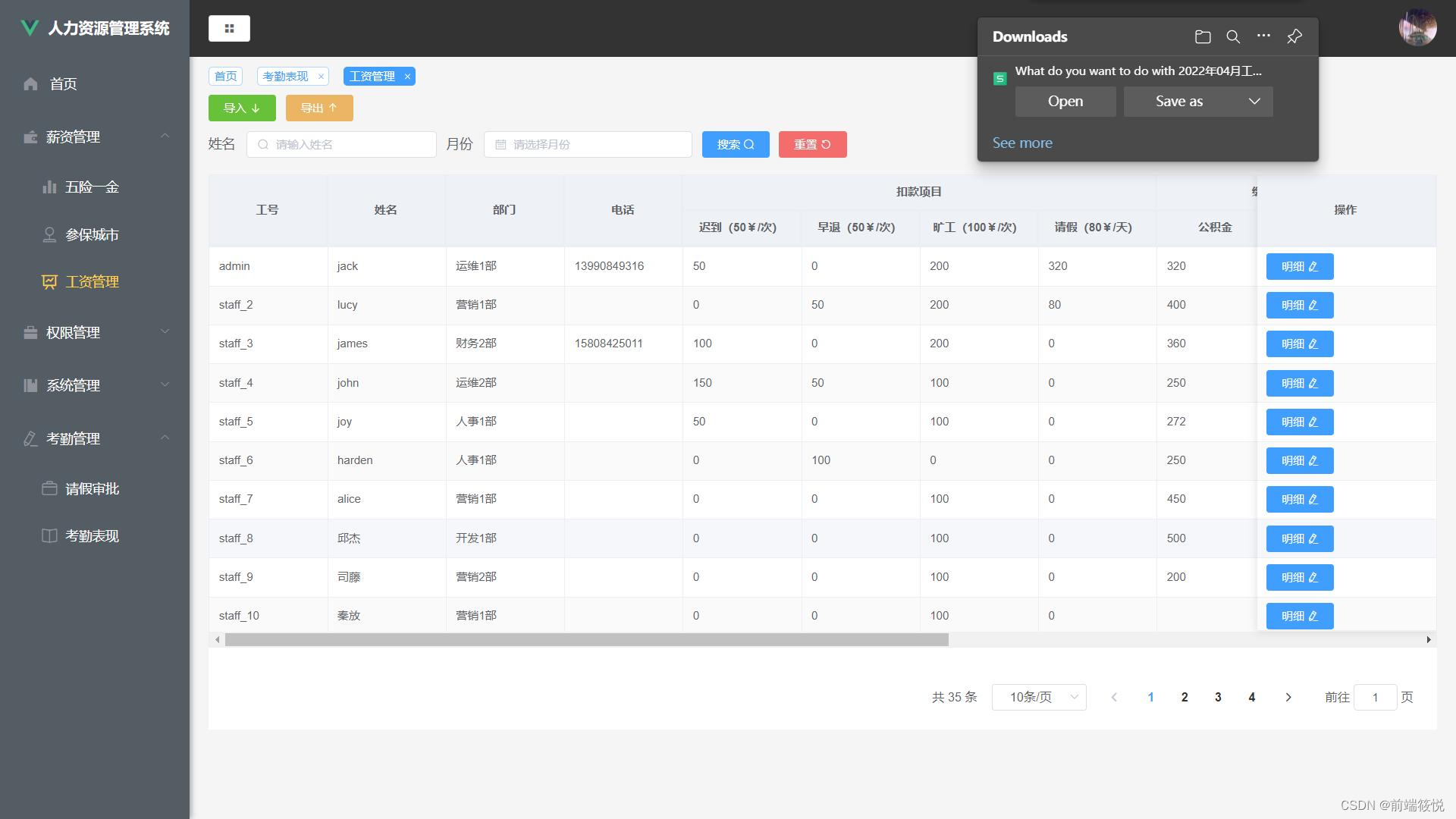The height and width of the screenshot is (819, 1456).
Task: Click the table's horizontal scrollbar
Action: click(586, 640)
